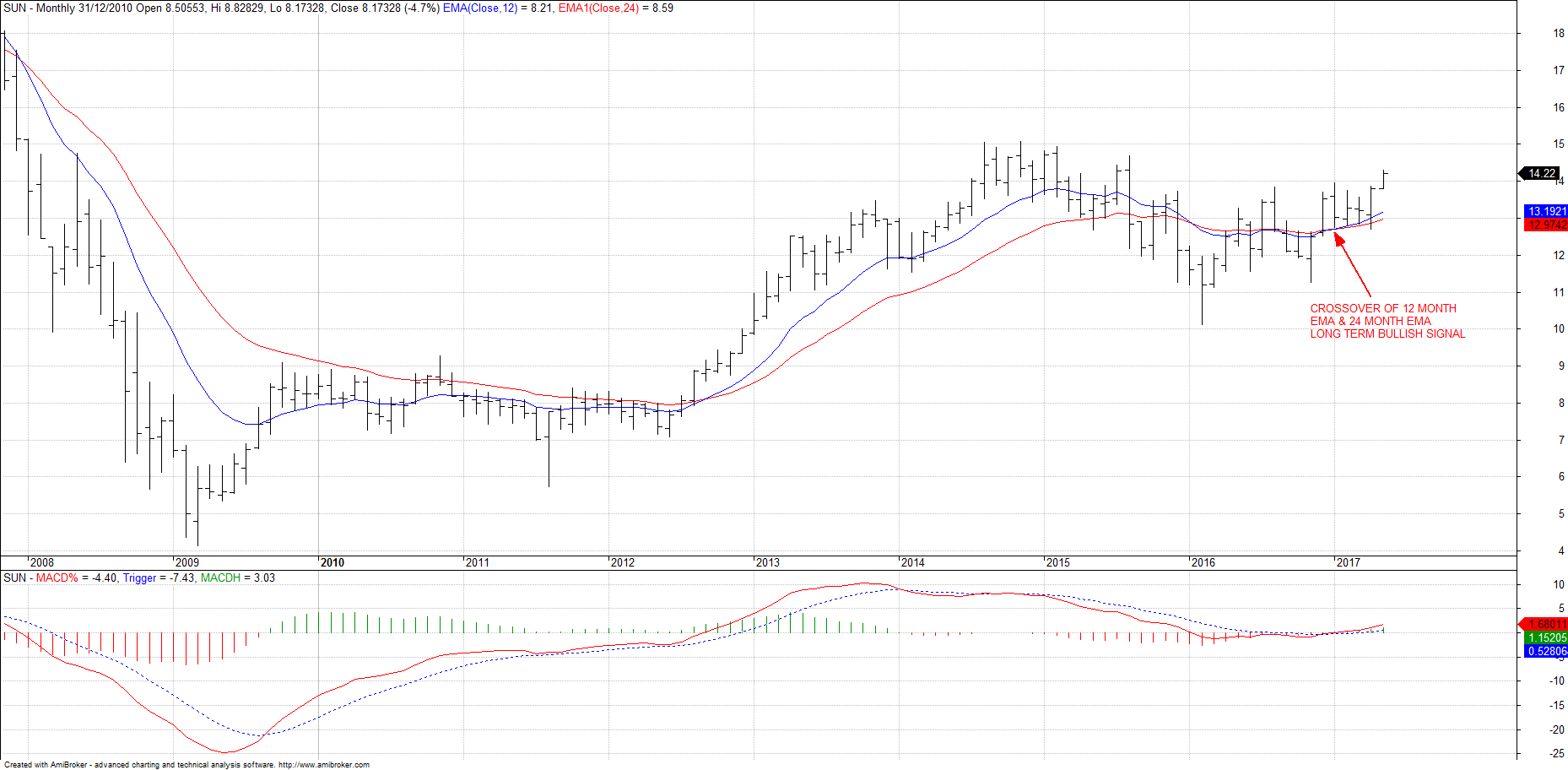Click the 2009 label on the time axis
The width and height of the screenshot is (1568, 770).
[187, 562]
